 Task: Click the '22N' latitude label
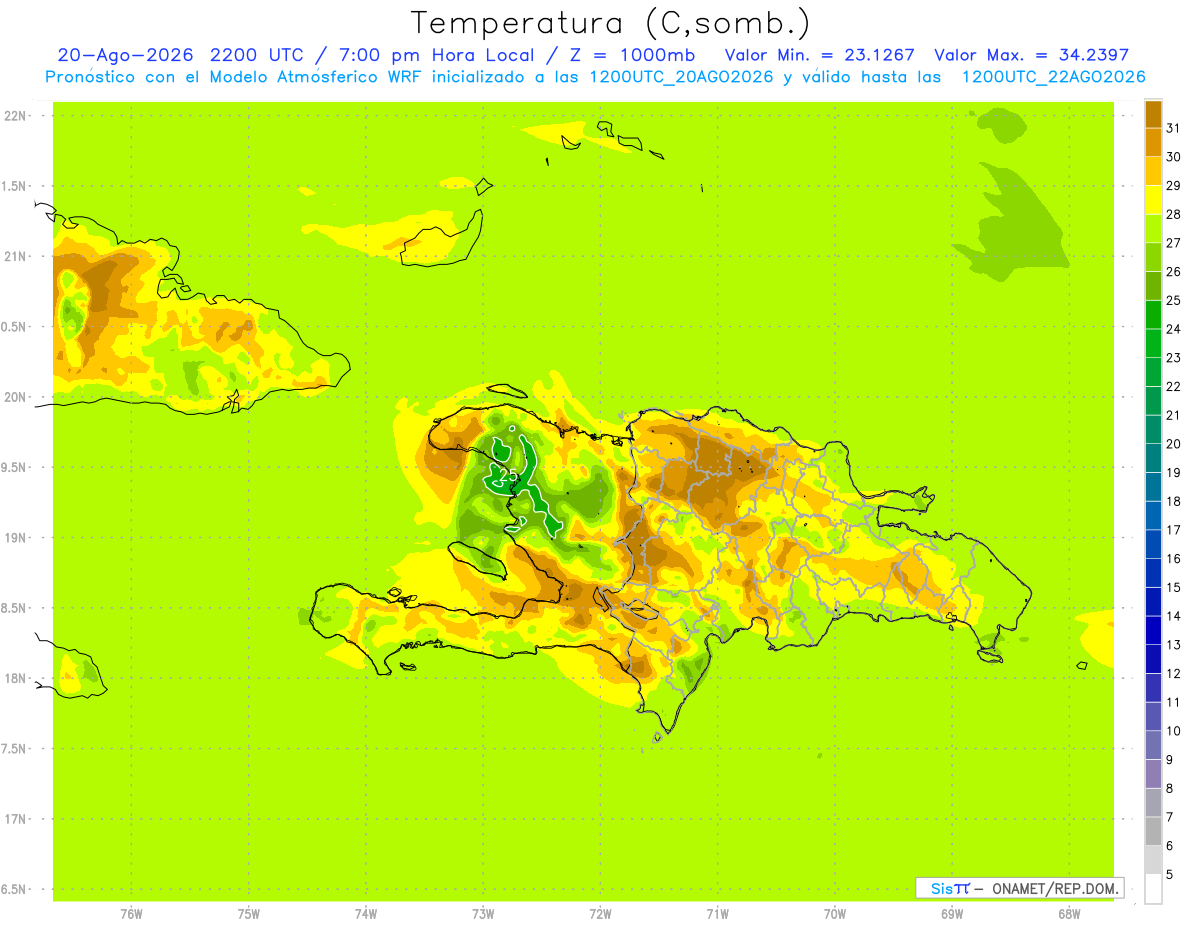[x=16, y=116]
